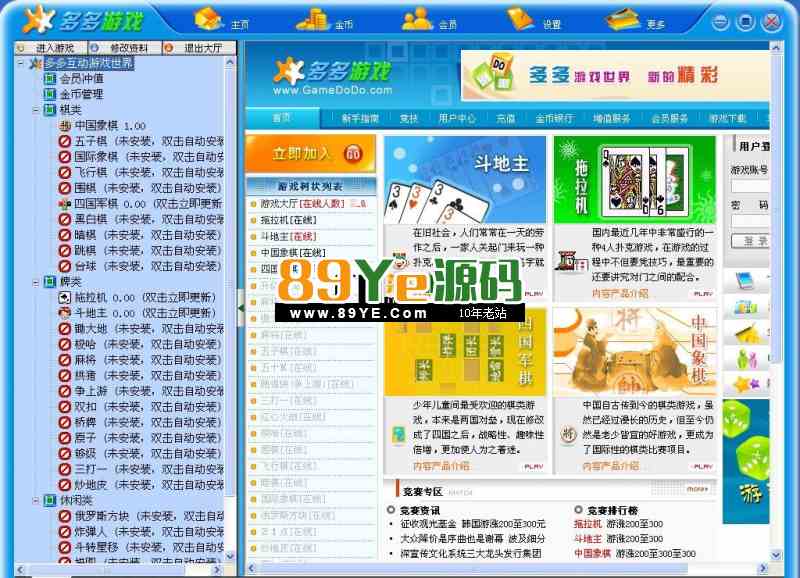Open 充值 nav tab
The image size is (800, 578).
pos(506,119)
